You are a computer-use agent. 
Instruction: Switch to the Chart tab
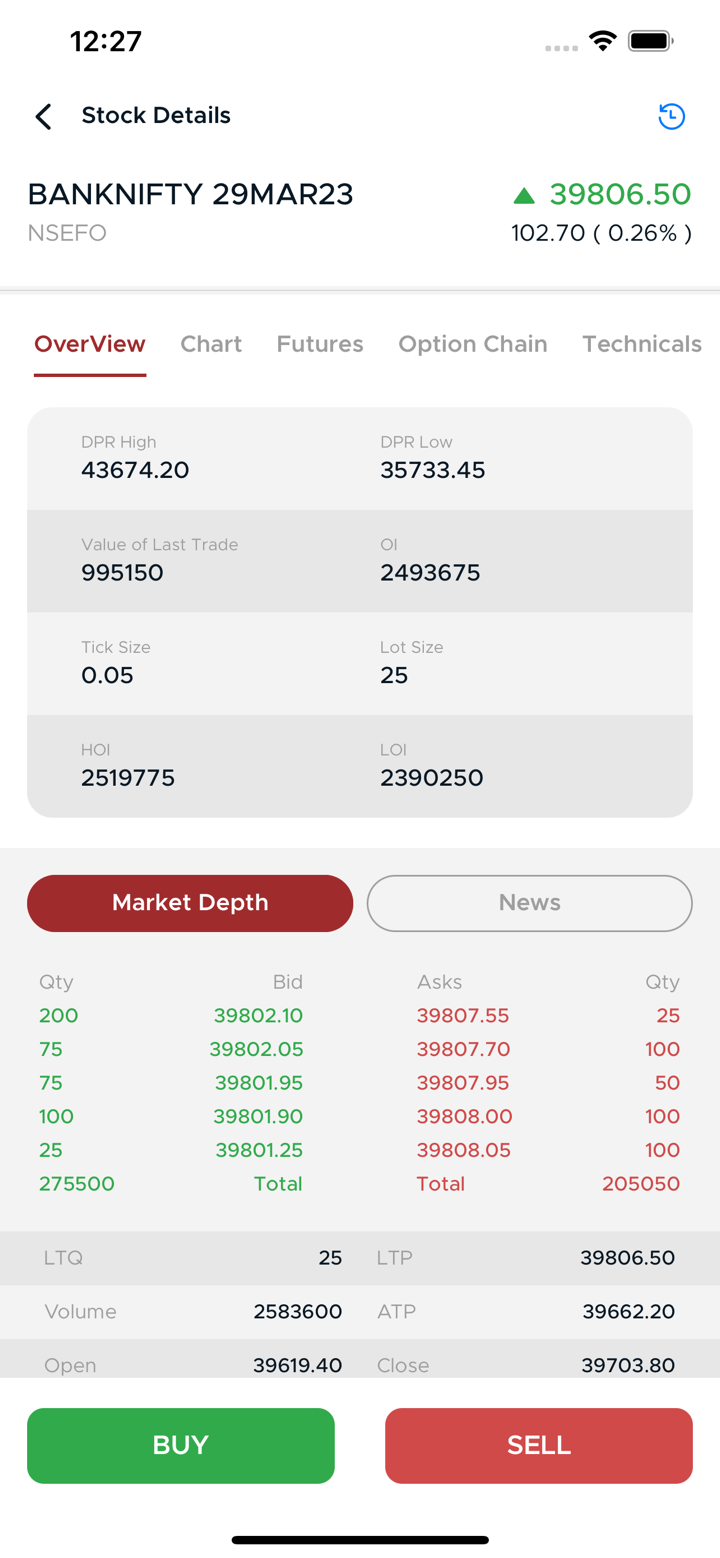tap(211, 344)
